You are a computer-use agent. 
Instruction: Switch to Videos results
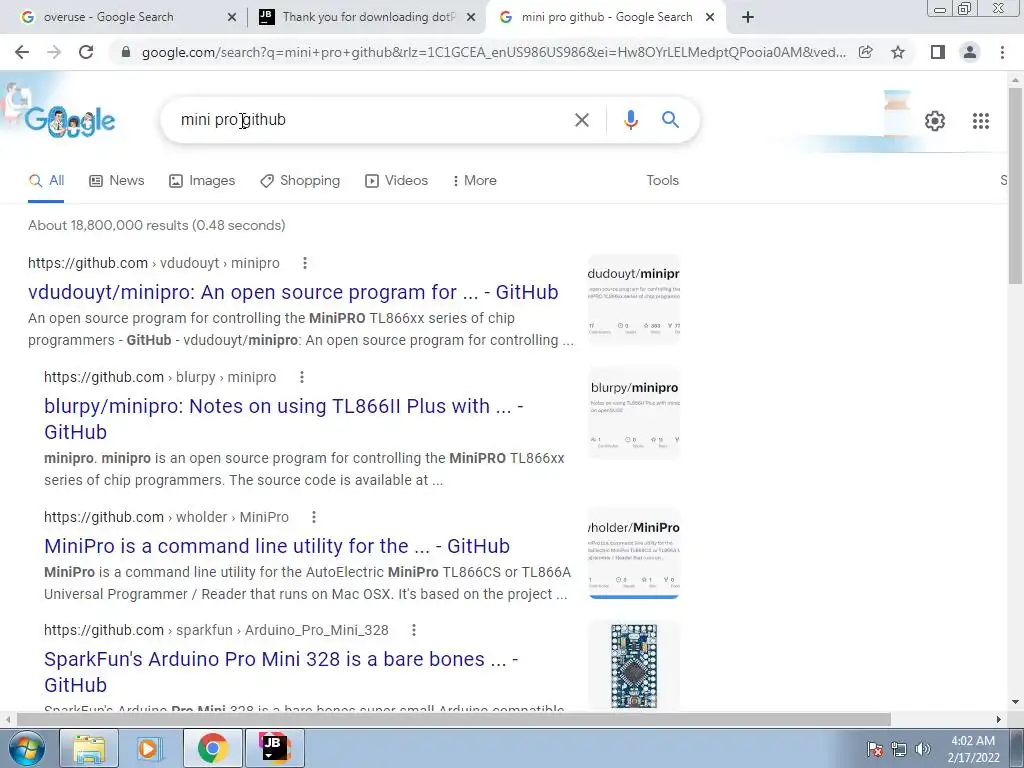click(396, 181)
